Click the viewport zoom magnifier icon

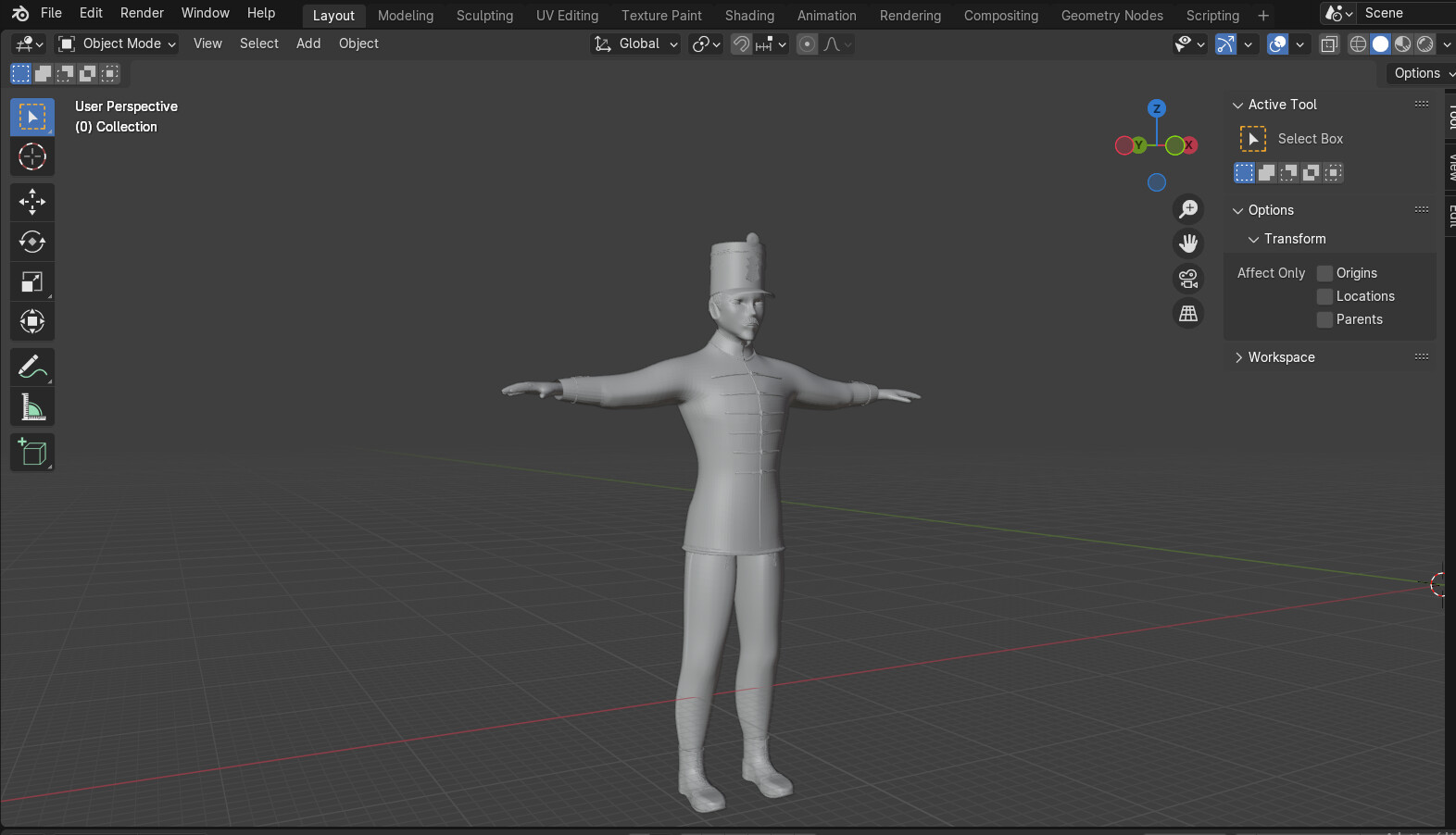tap(1188, 209)
